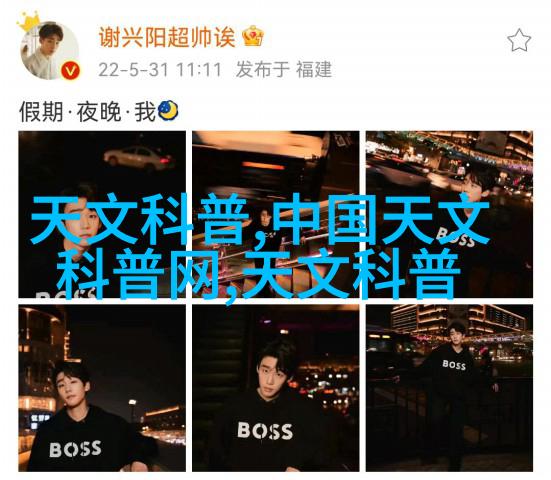Open bottom middle BOSS sweatshirt photo

pyautogui.click(x=276, y=388)
